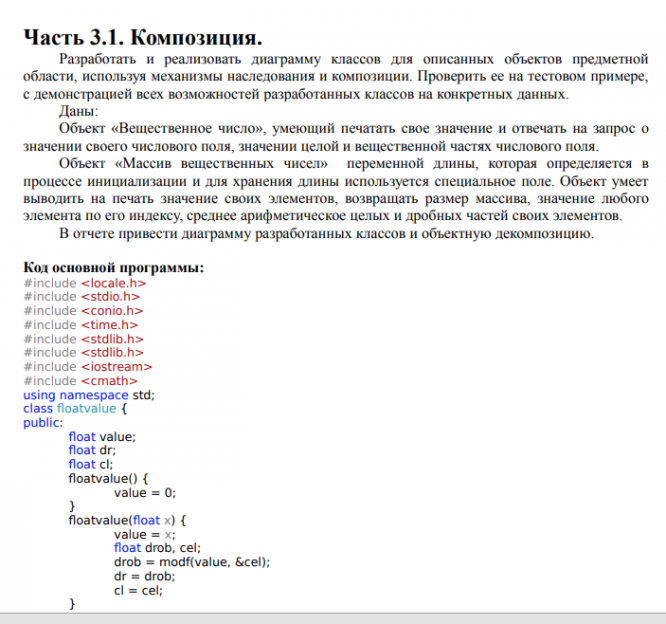This screenshot has height=624, width=666.
Task: Click the 'floatvalue(float x) {' constructor line
Action: [127, 520]
